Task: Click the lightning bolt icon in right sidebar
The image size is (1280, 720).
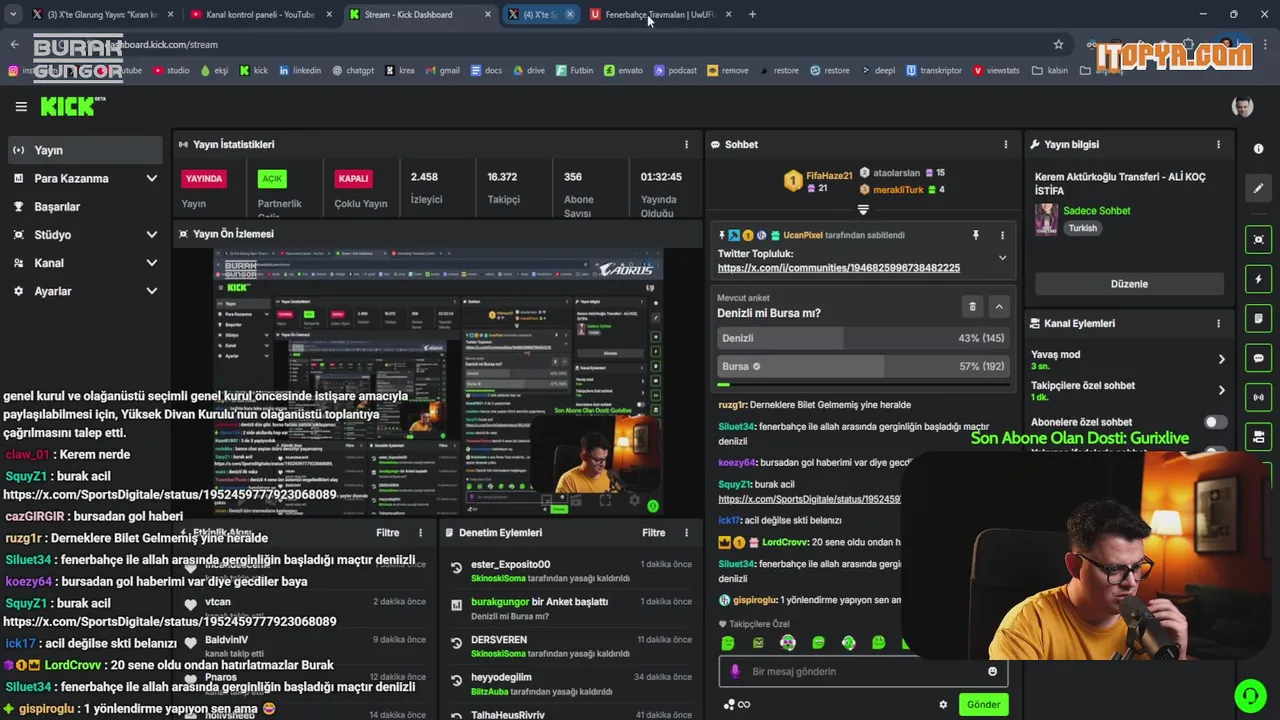Action: tap(1258, 279)
